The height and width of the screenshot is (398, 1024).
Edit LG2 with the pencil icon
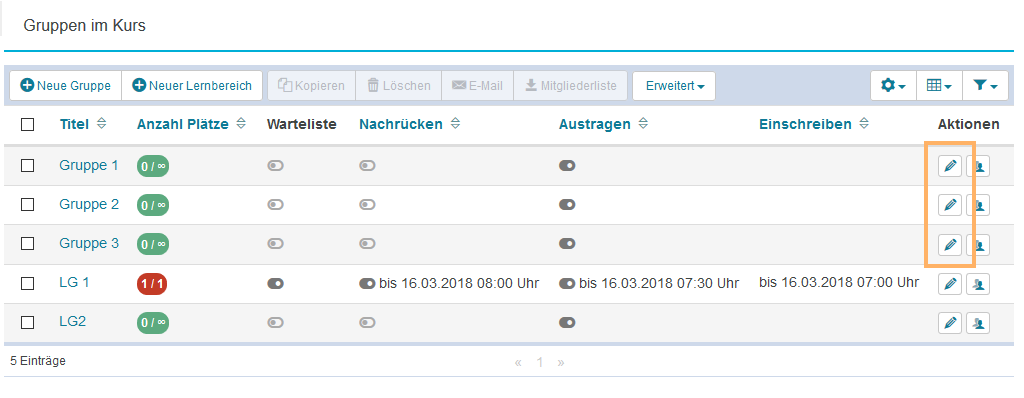click(950, 322)
